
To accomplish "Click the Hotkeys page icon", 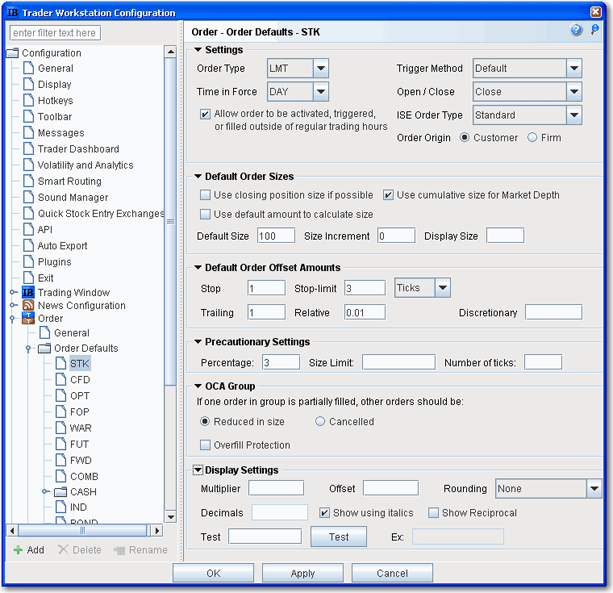I will (x=29, y=100).
